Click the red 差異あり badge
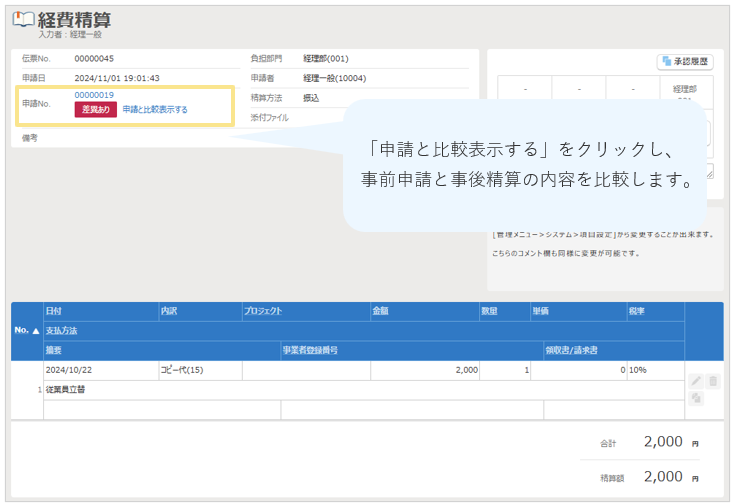This screenshot has height=504, width=733. [x=96, y=109]
